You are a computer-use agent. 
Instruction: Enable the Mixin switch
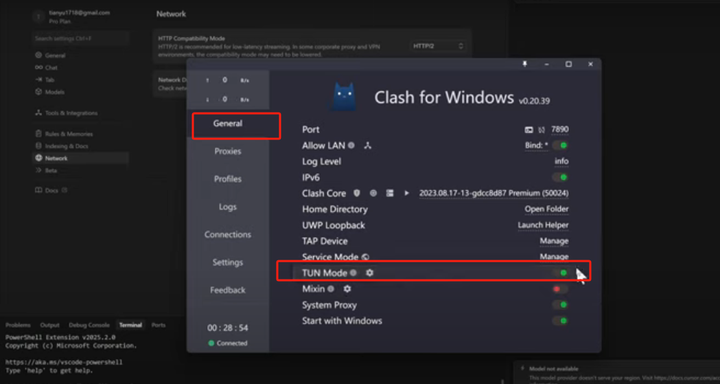(560, 289)
